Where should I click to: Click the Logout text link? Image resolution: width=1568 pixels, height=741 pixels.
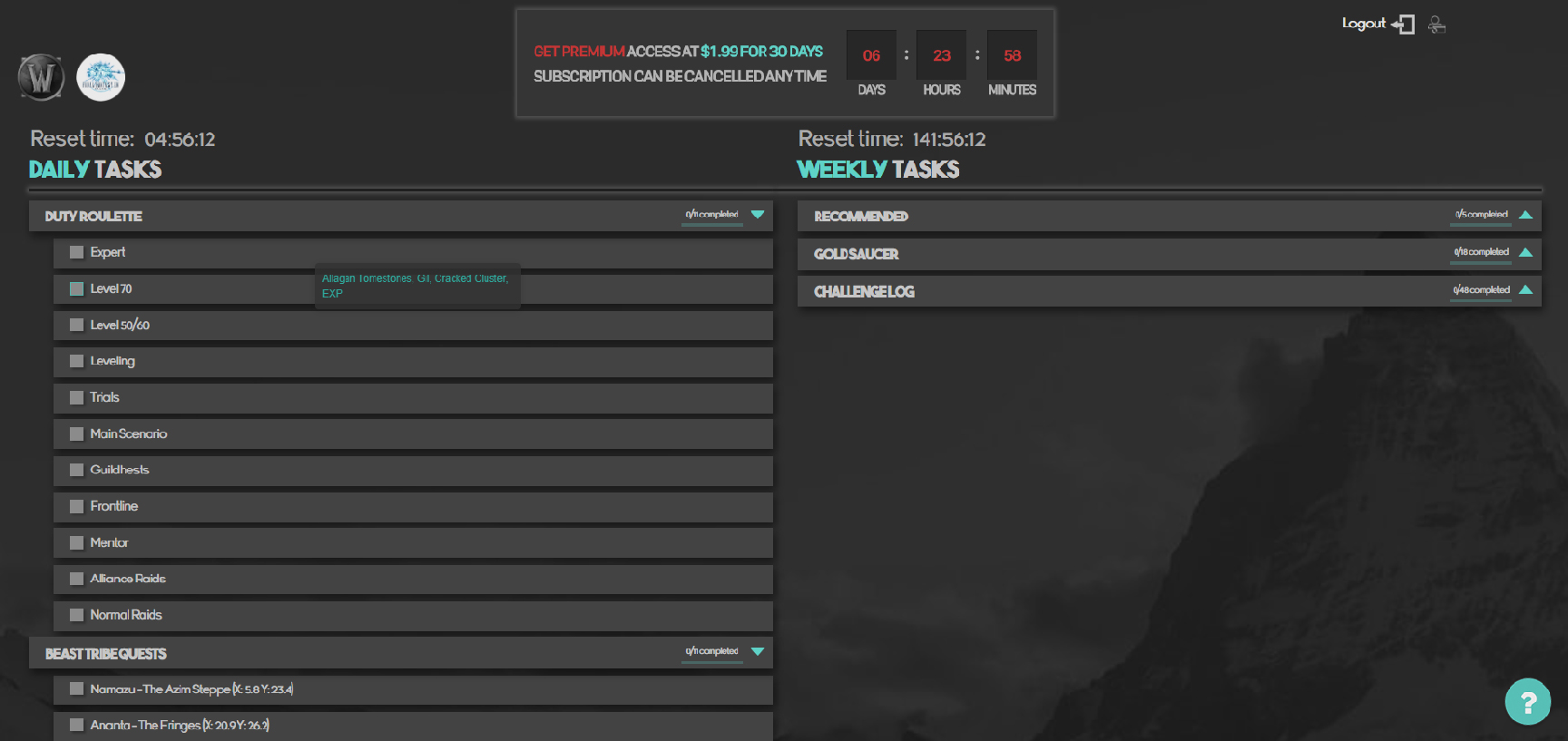[1363, 24]
